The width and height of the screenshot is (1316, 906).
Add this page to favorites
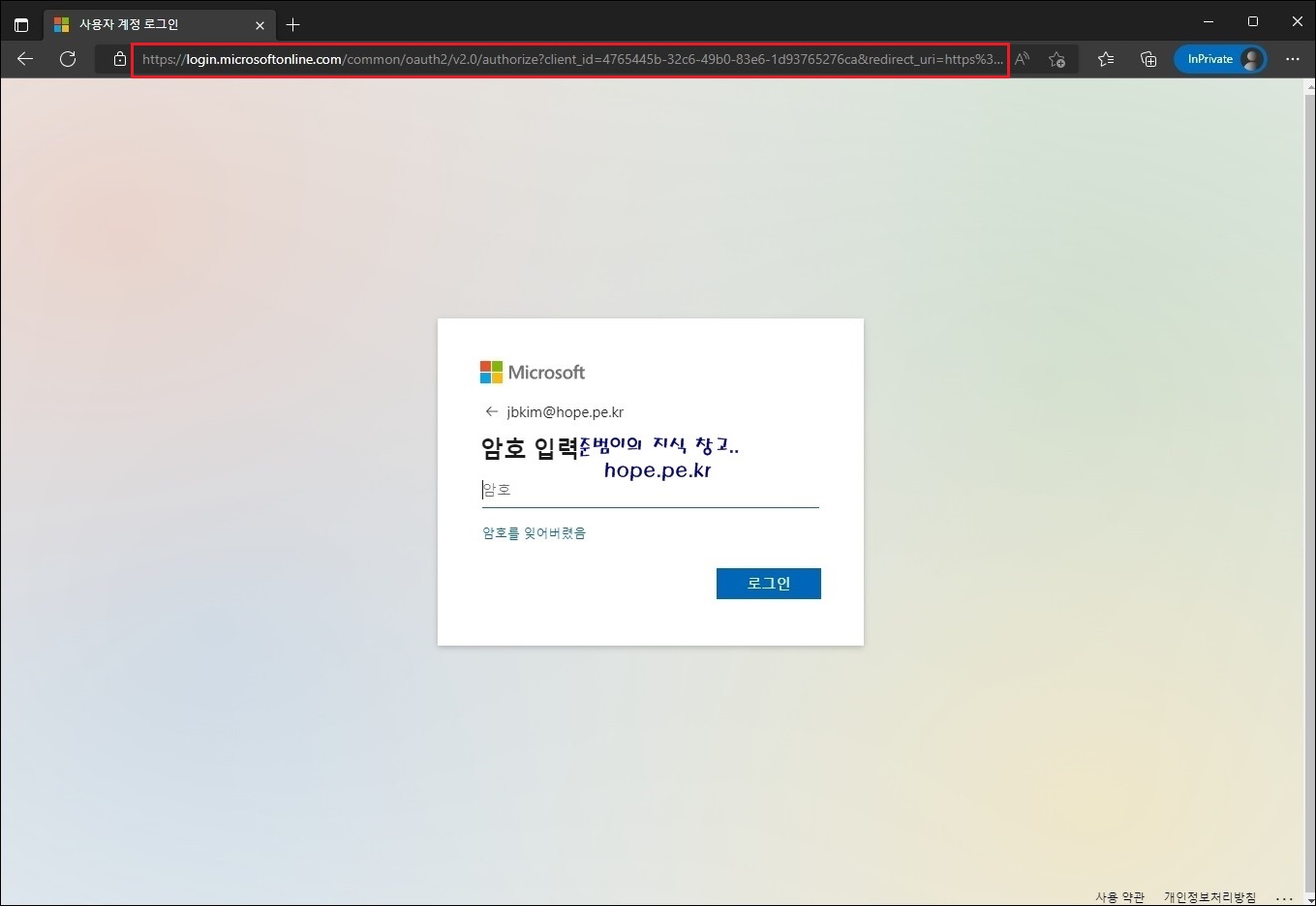click(x=1057, y=59)
